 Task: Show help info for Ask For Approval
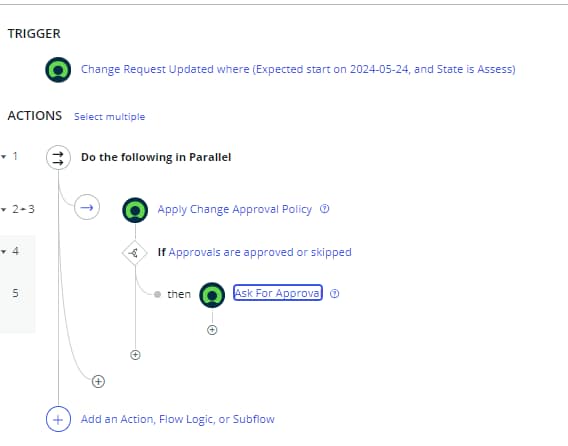pos(335,293)
